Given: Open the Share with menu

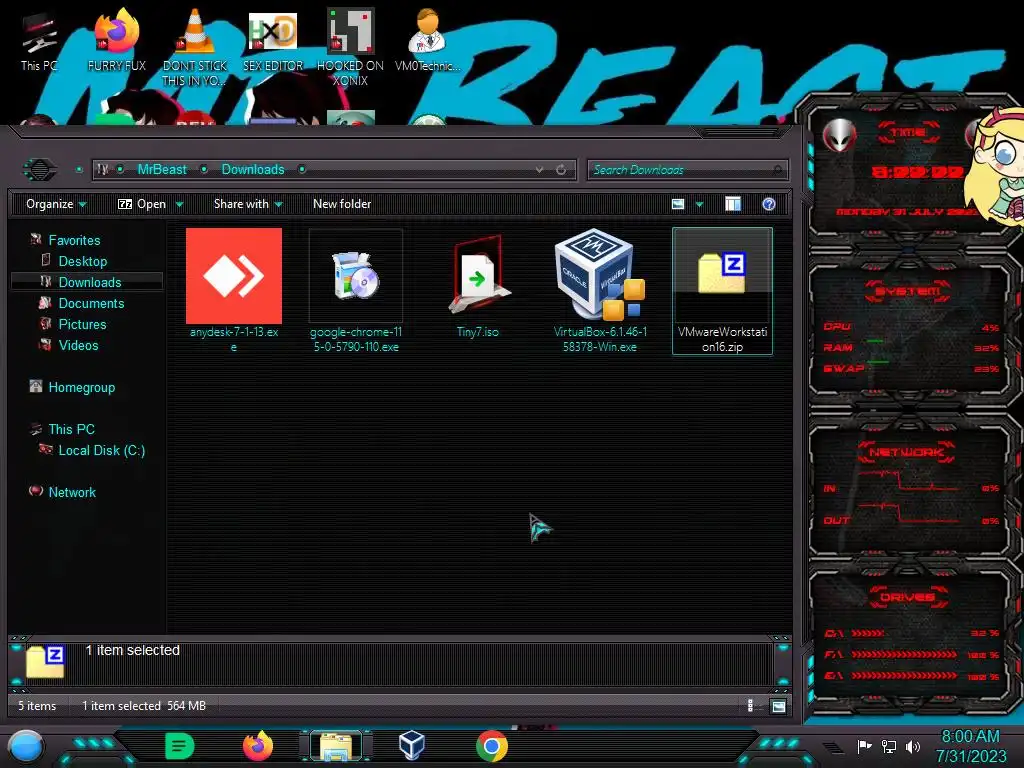Looking at the screenshot, I should coord(248,204).
